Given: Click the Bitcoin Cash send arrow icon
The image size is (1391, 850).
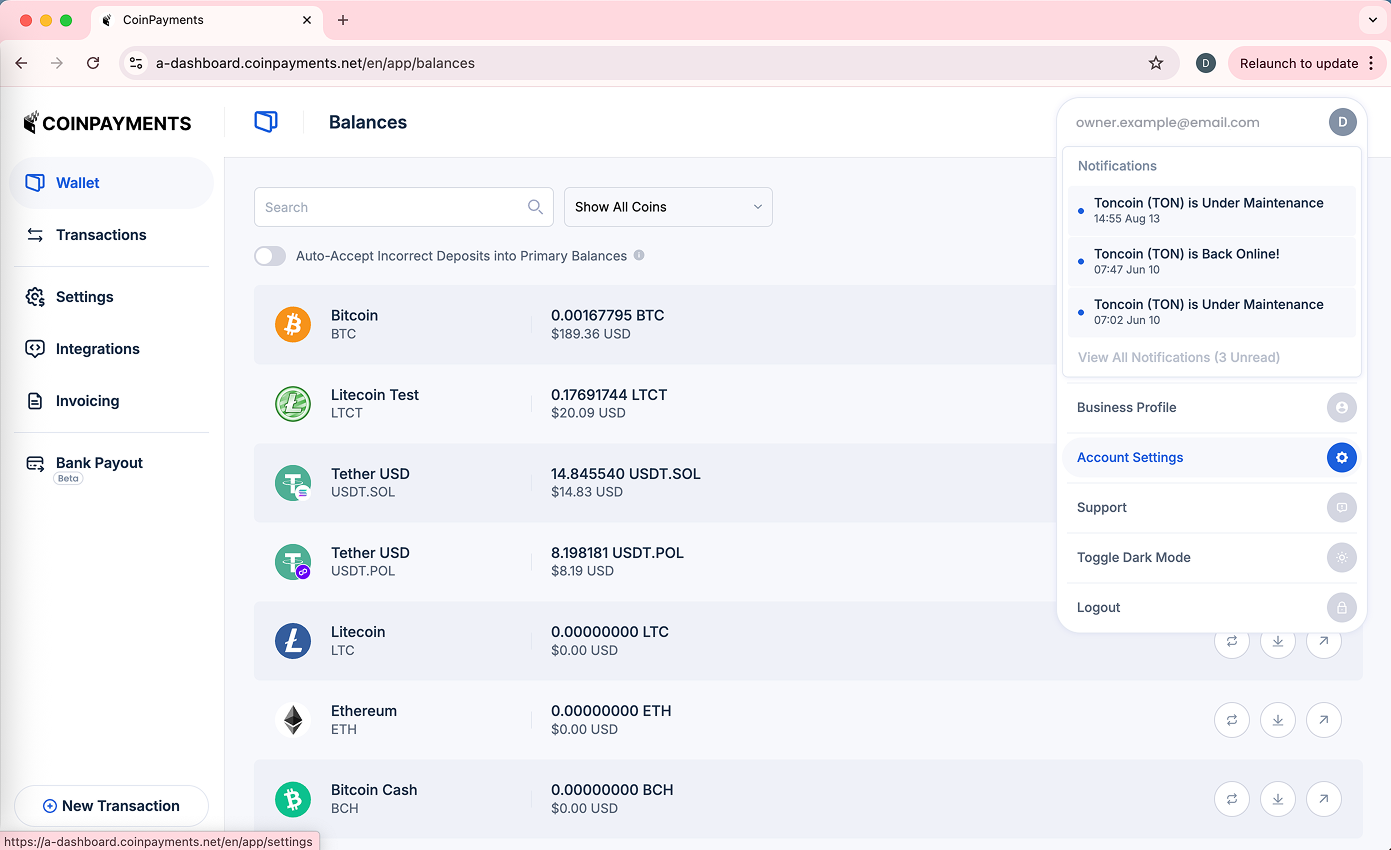Looking at the screenshot, I should pos(1324,798).
